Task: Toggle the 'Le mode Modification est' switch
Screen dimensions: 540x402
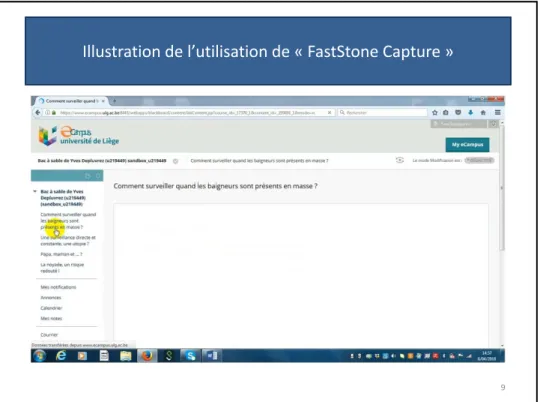Action: (x=479, y=161)
